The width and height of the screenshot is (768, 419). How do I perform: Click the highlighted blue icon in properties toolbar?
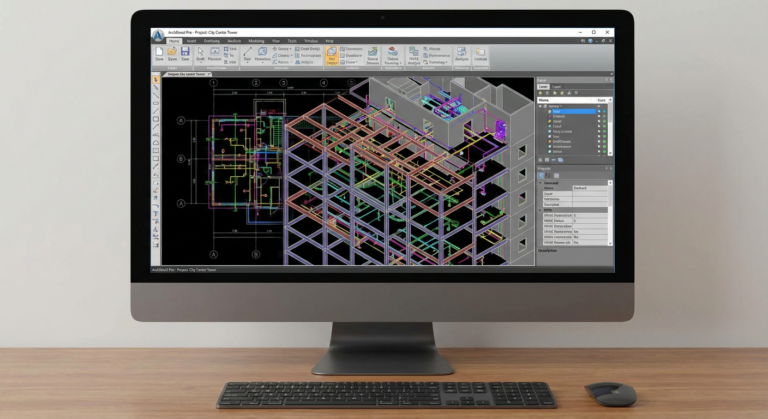(x=541, y=175)
